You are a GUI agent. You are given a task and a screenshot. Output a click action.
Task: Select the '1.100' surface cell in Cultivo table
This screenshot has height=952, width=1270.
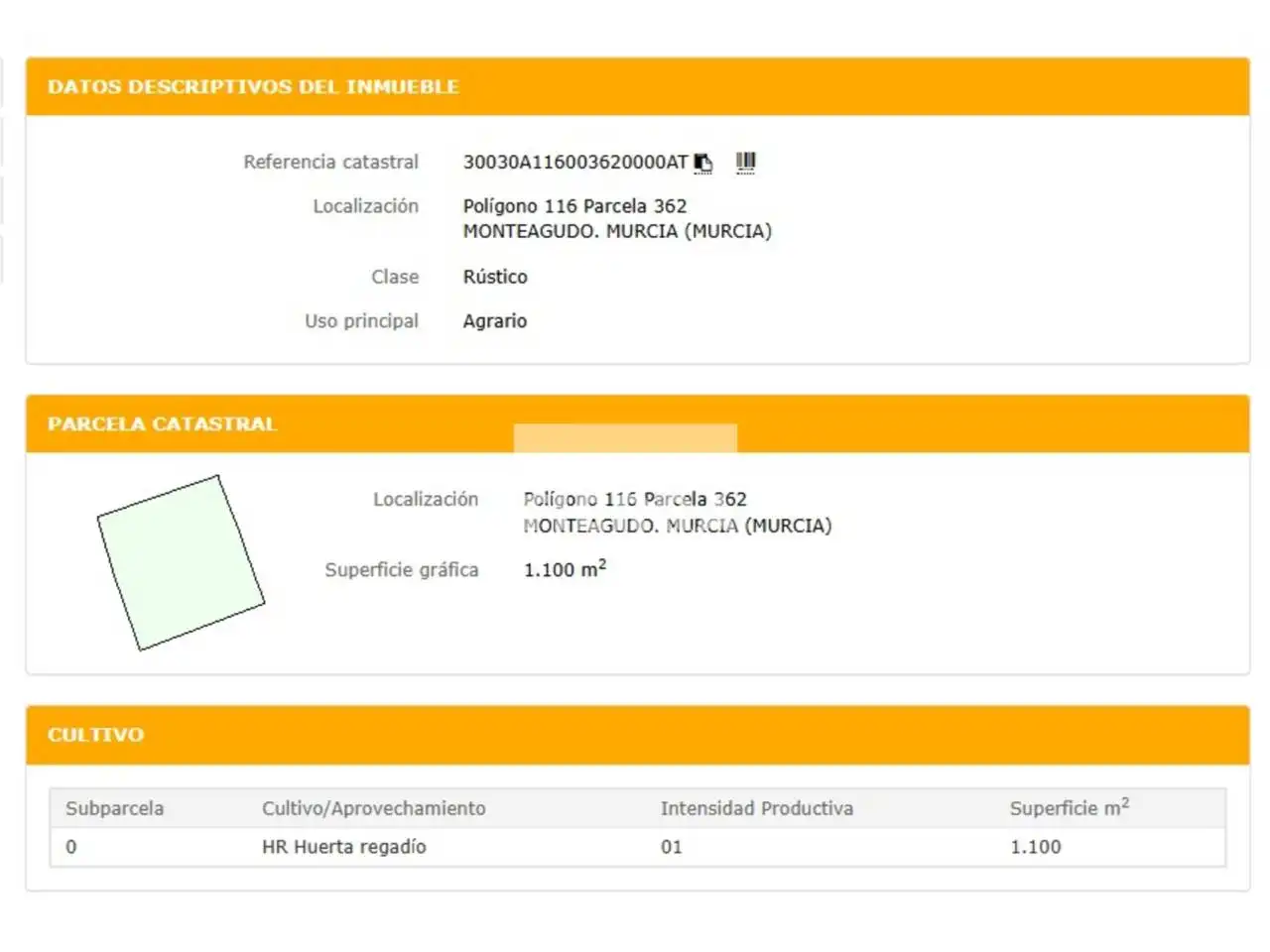[1036, 847]
